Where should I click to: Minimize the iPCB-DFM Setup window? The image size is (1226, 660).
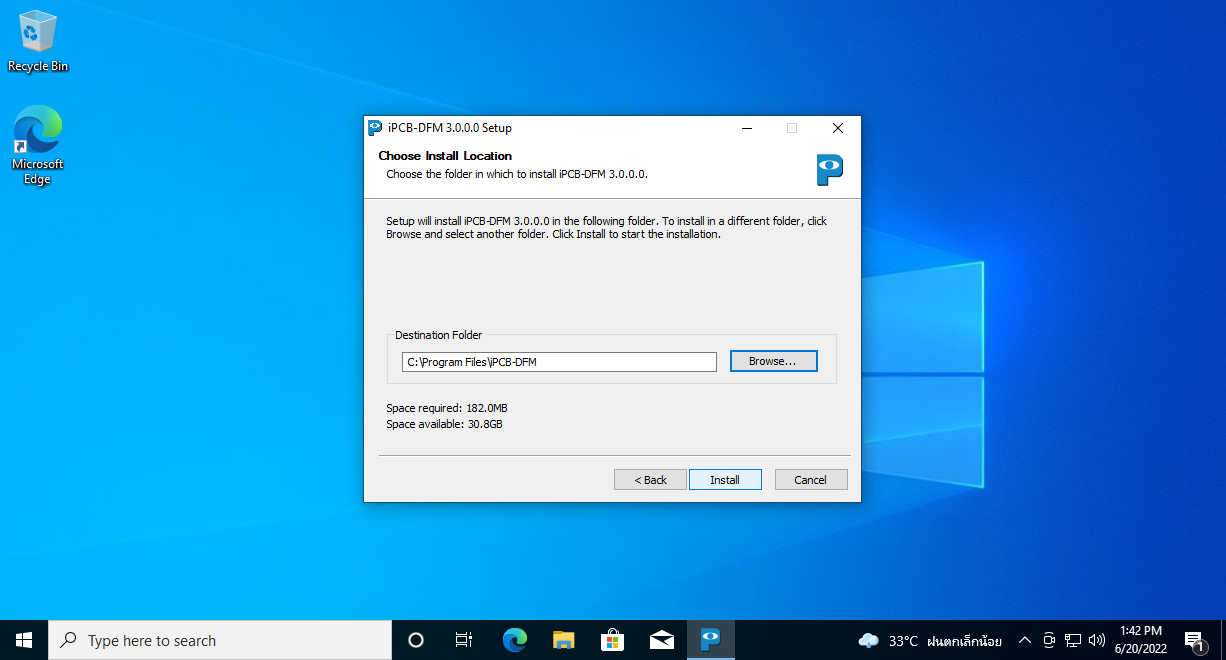tap(746, 128)
